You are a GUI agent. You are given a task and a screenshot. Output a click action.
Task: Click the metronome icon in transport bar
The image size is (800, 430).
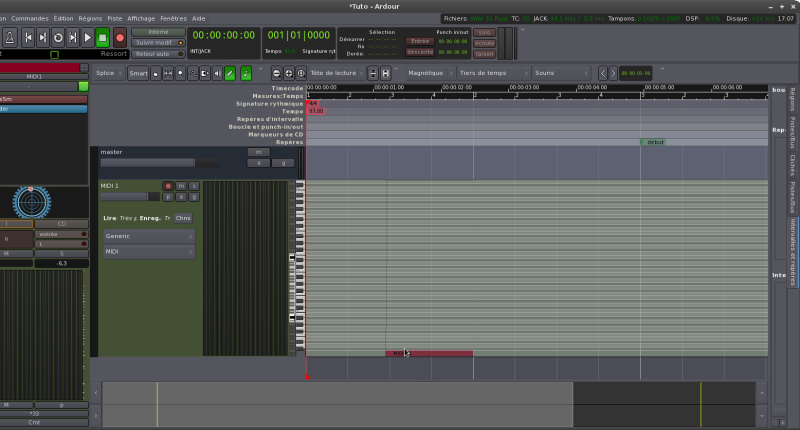point(8,38)
